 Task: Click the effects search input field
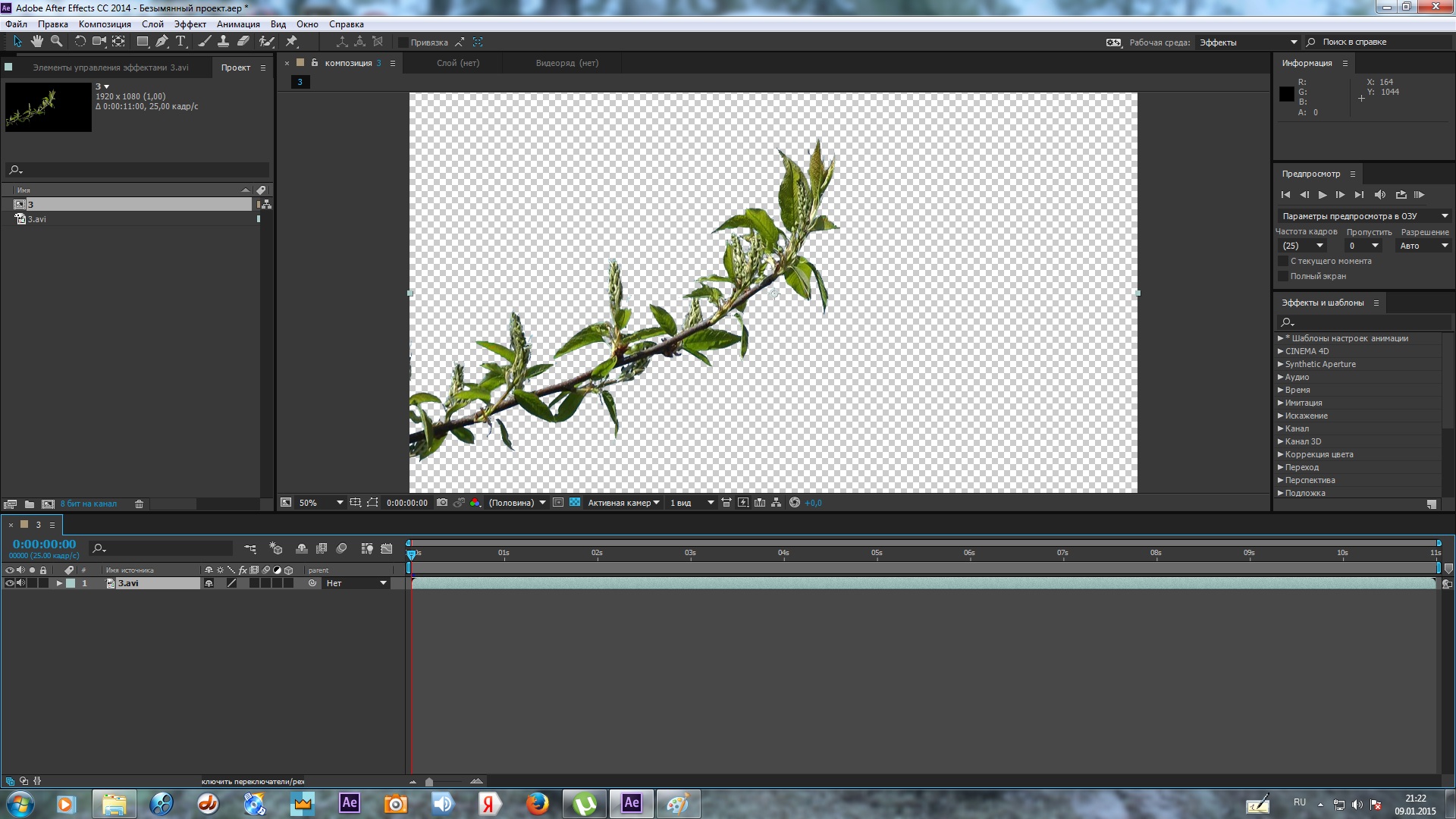point(1365,322)
